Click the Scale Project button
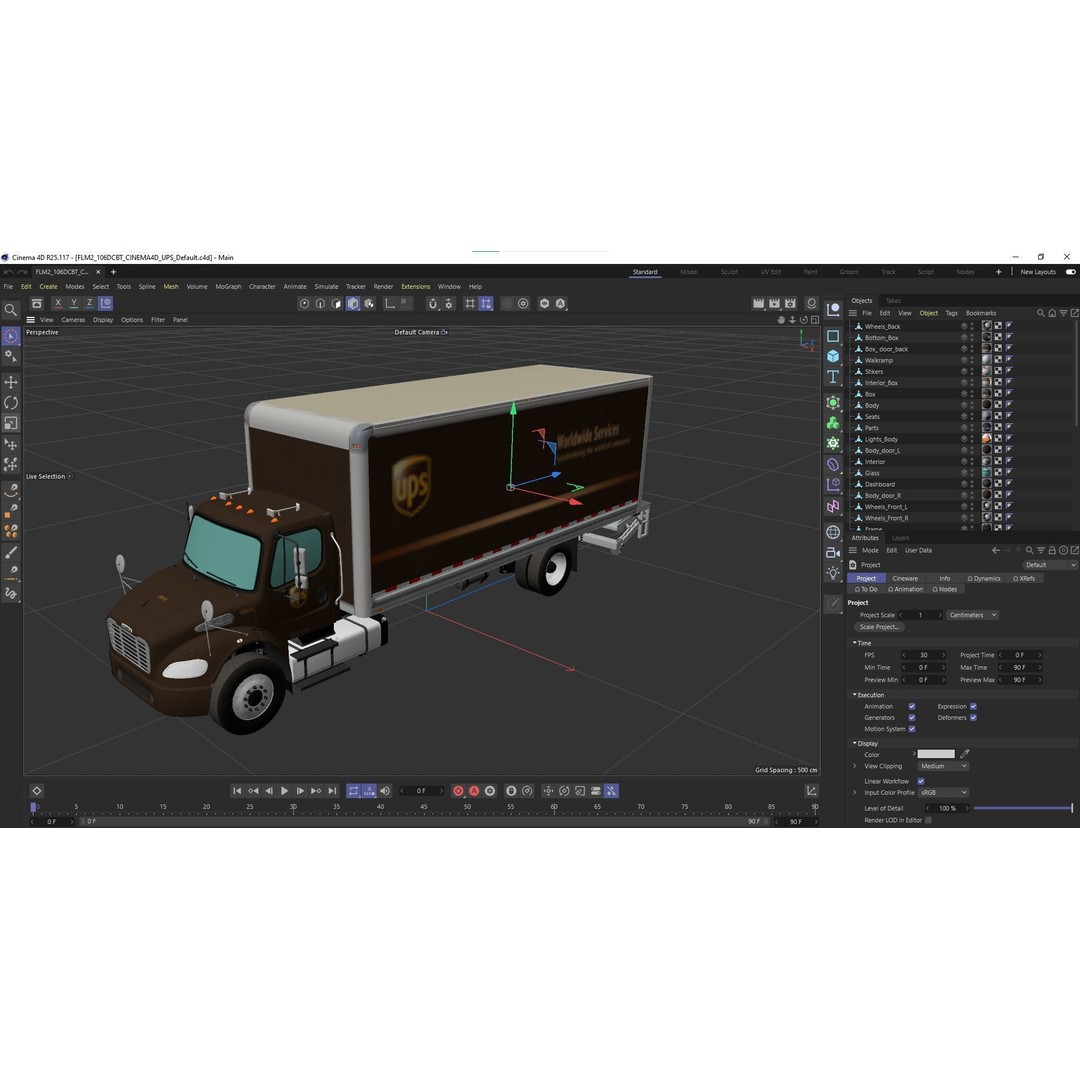The width and height of the screenshot is (1080, 1080). [x=879, y=627]
